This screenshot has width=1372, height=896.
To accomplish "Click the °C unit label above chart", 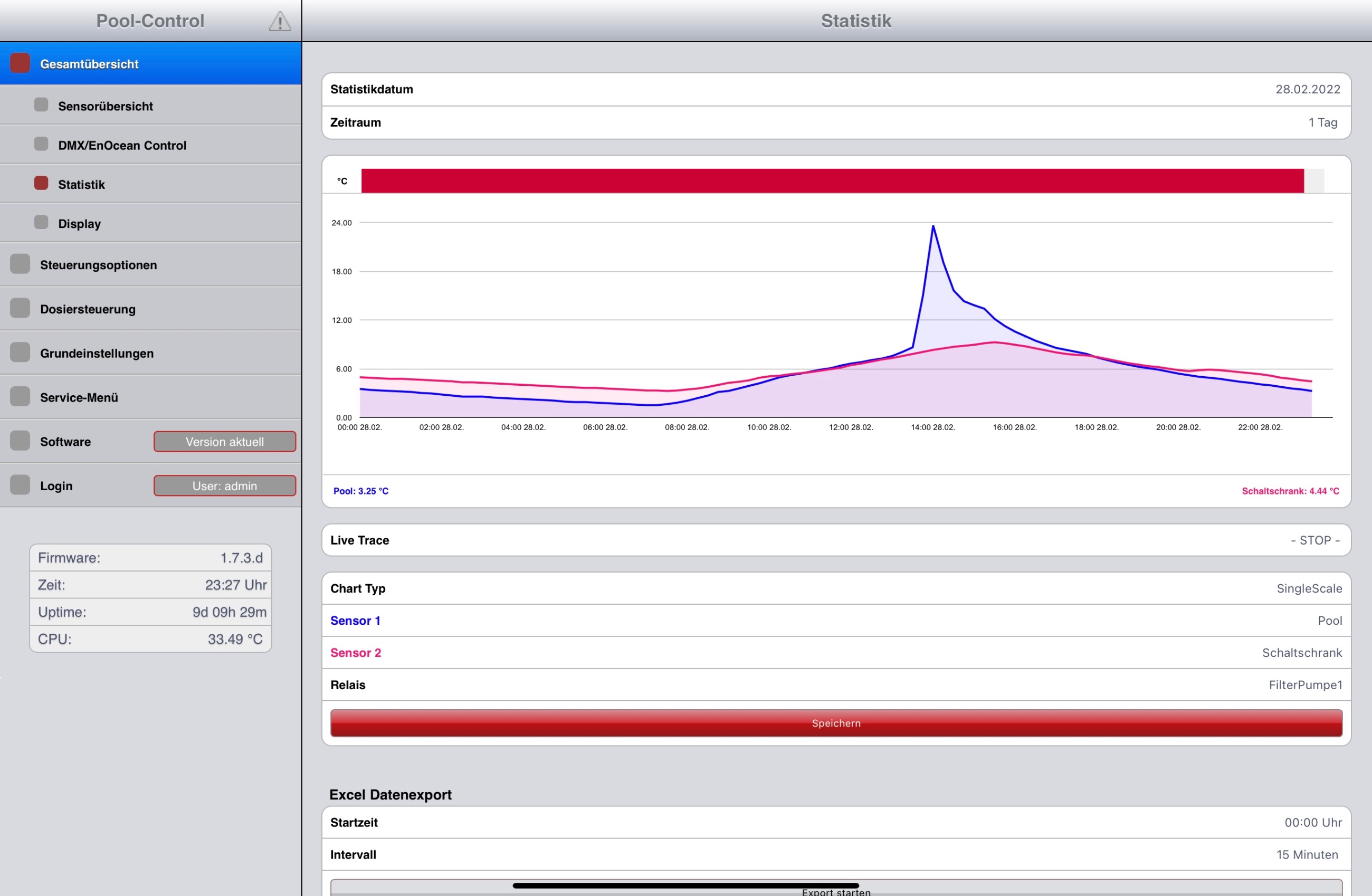I will point(342,181).
